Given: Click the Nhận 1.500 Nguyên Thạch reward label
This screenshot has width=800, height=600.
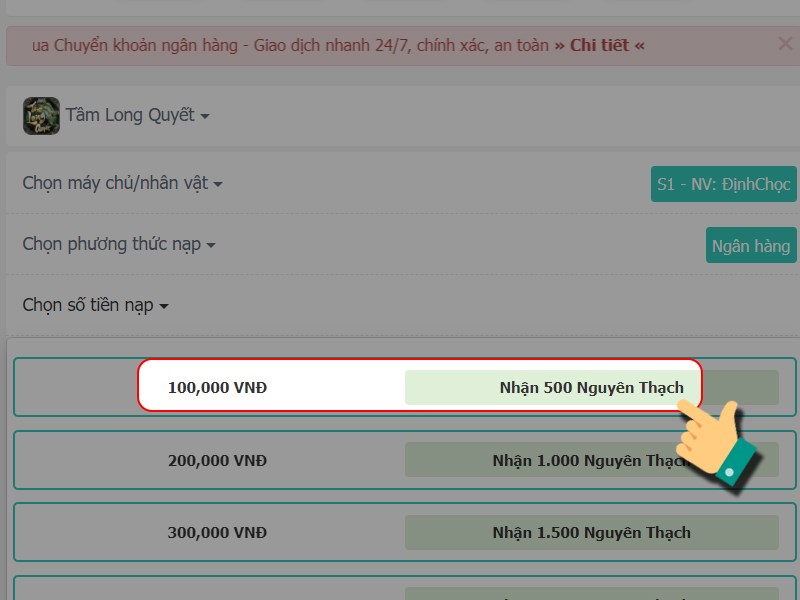Looking at the screenshot, I should click(591, 532).
